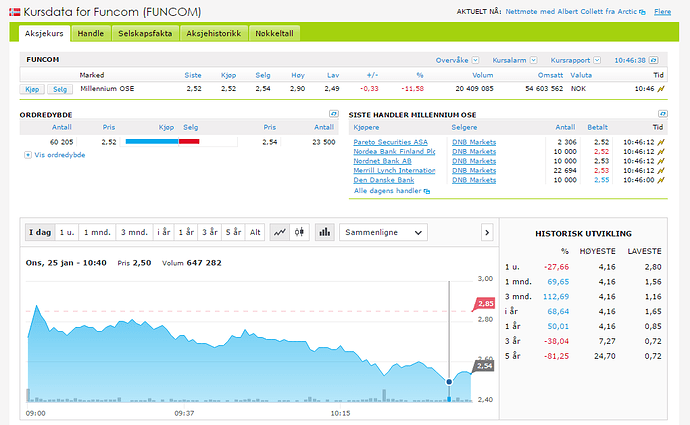
Task: Expand the Kursalarm dropdown arrow
Action: coord(533,60)
